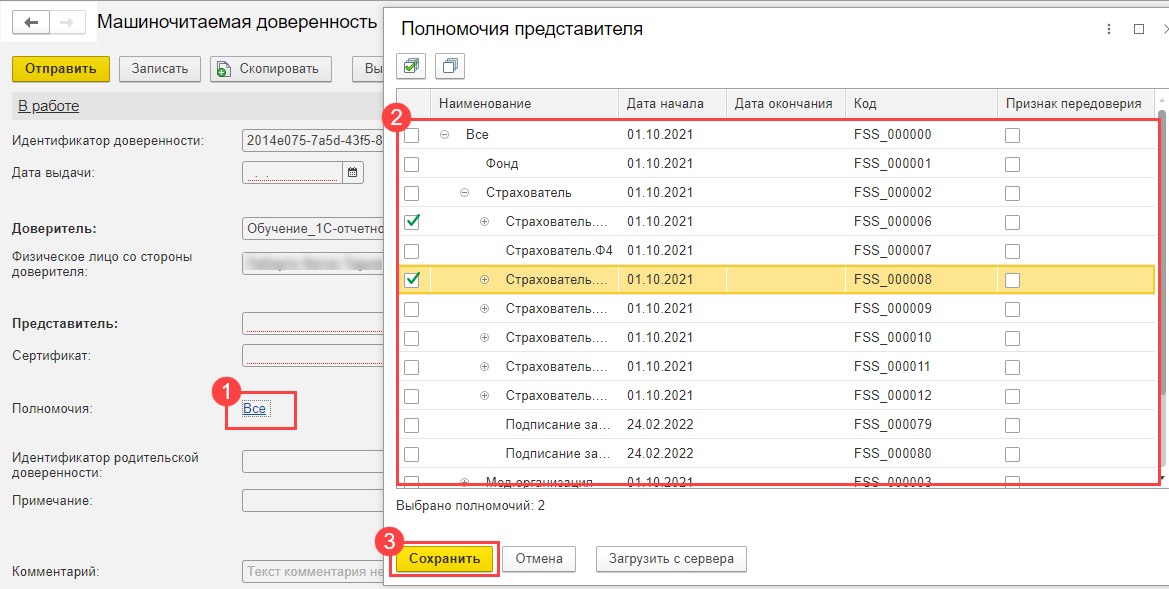1169x589 pixels.
Task: Click the Дата выдачи date field
Action: point(292,173)
